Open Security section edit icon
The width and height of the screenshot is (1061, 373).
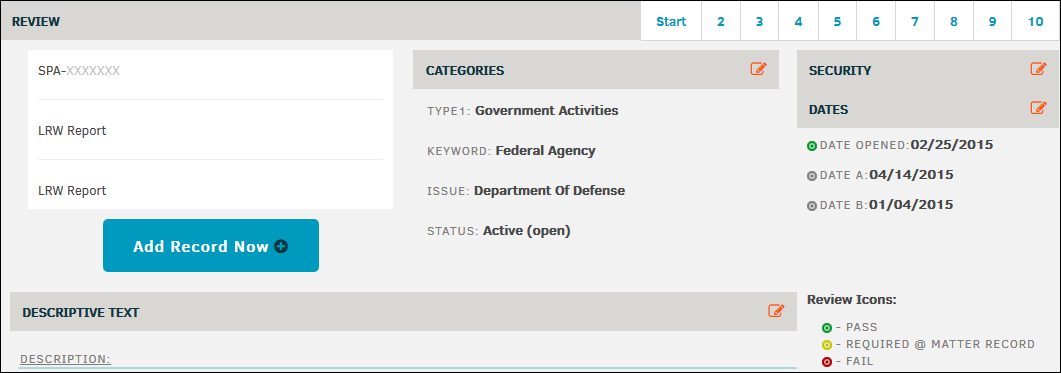coord(1038,68)
